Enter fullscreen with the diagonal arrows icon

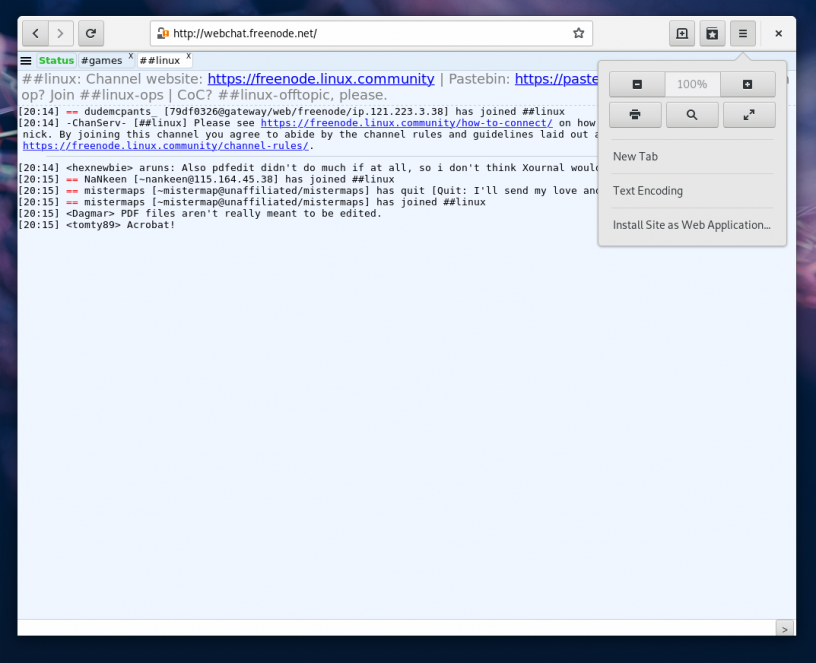748,114
